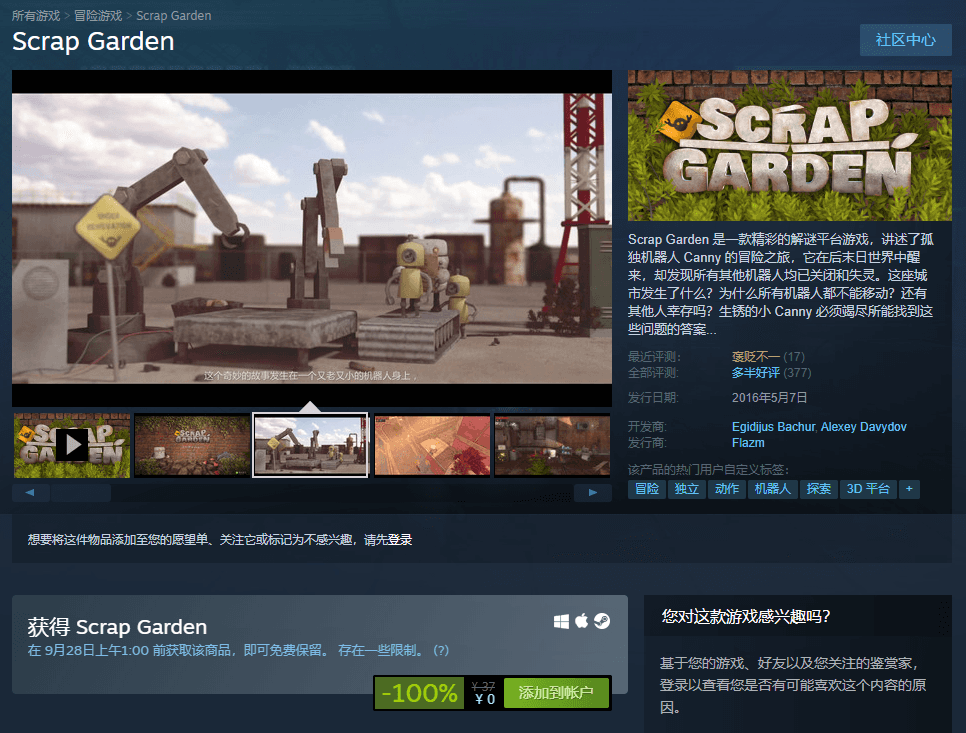Image resolution: width=966 pixels, height=733 pixels.
Task: Open developer Egidijus Bachur page
Action: click(773, 427)
